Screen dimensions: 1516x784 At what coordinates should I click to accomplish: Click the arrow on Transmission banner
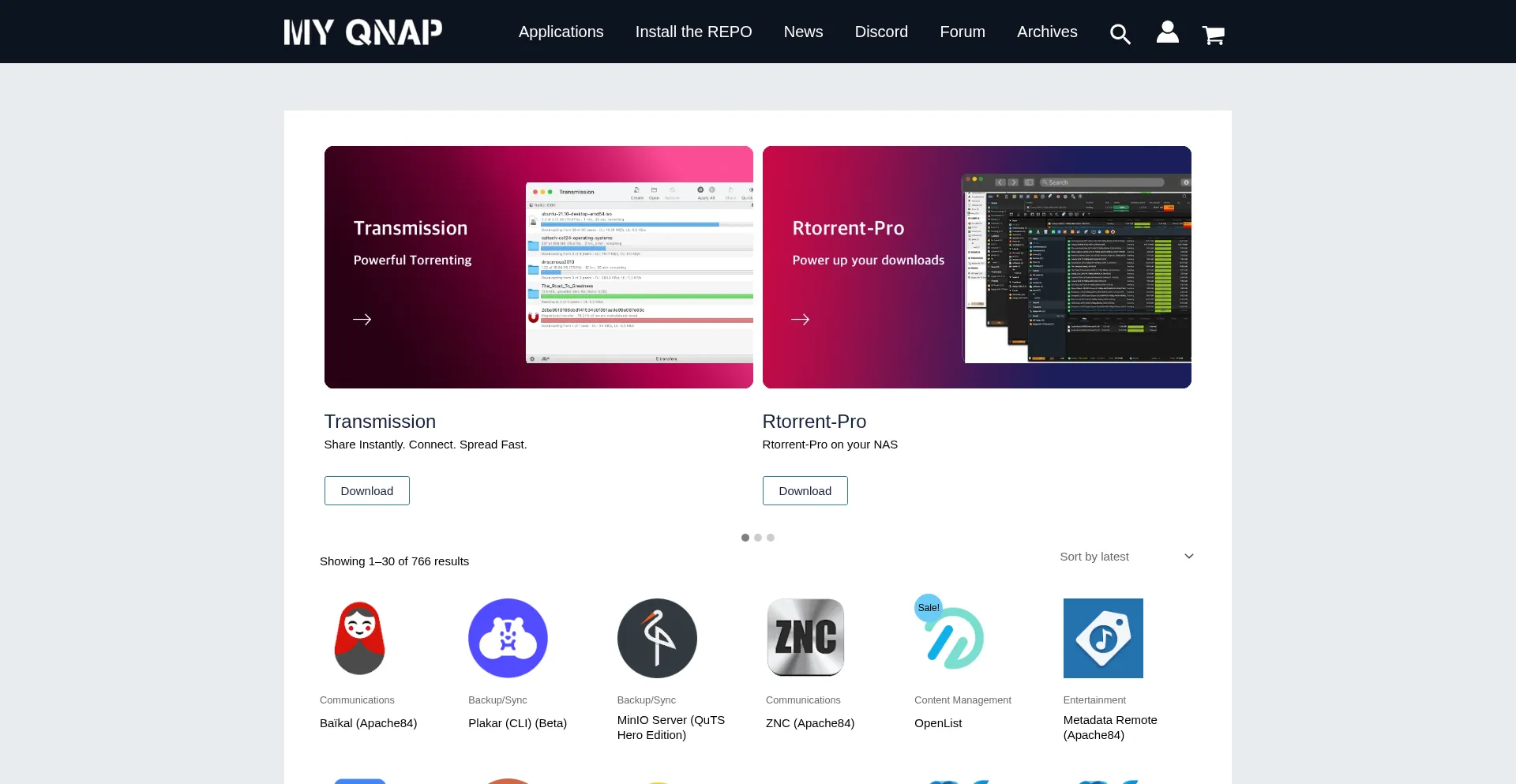(362, 319)
